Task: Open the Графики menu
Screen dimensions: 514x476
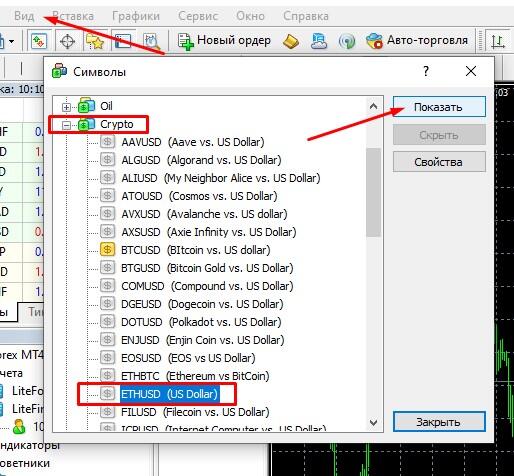Action: [x=136, y=16]
